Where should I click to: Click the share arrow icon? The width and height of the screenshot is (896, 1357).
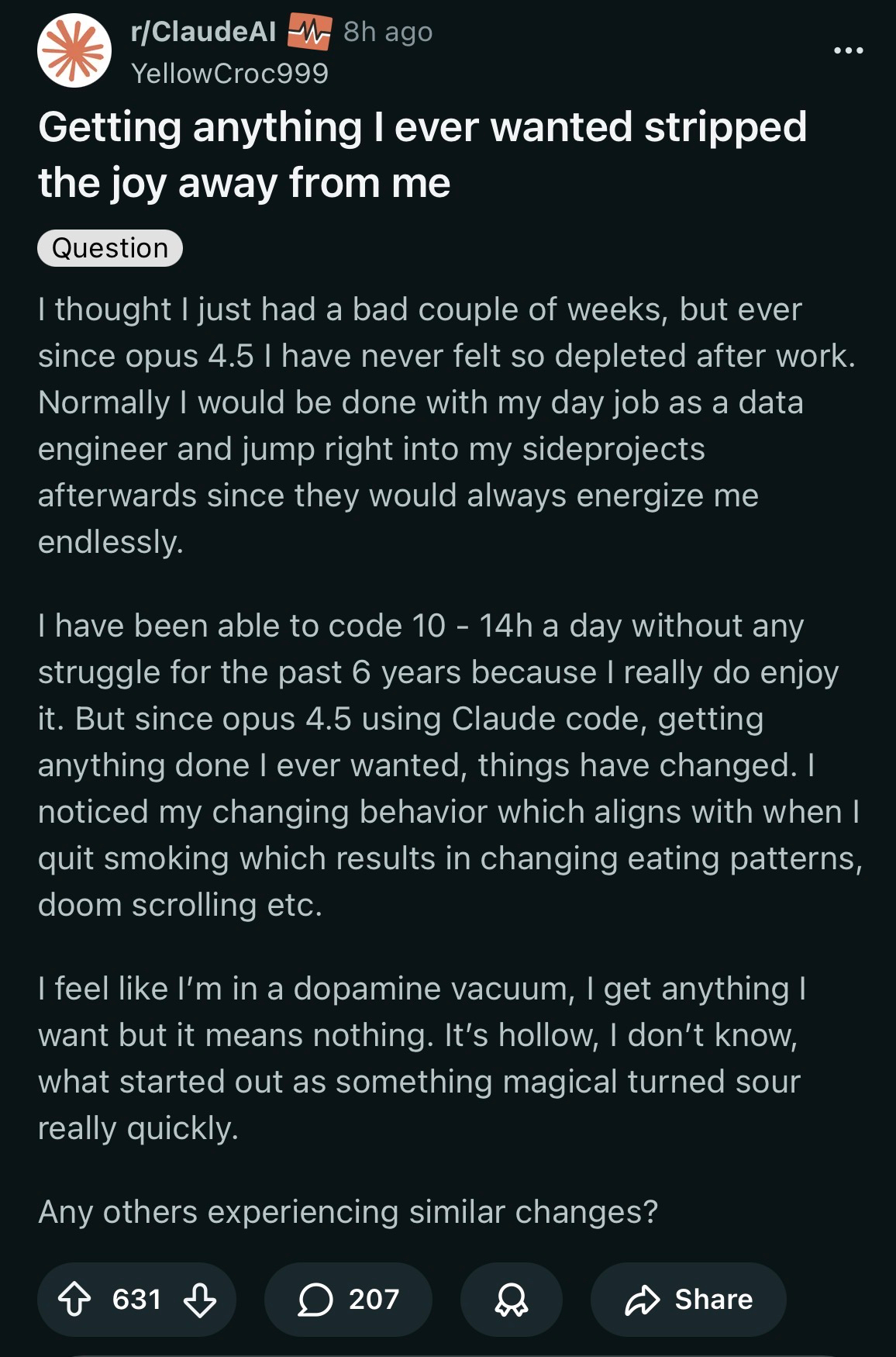(643, 1300)
